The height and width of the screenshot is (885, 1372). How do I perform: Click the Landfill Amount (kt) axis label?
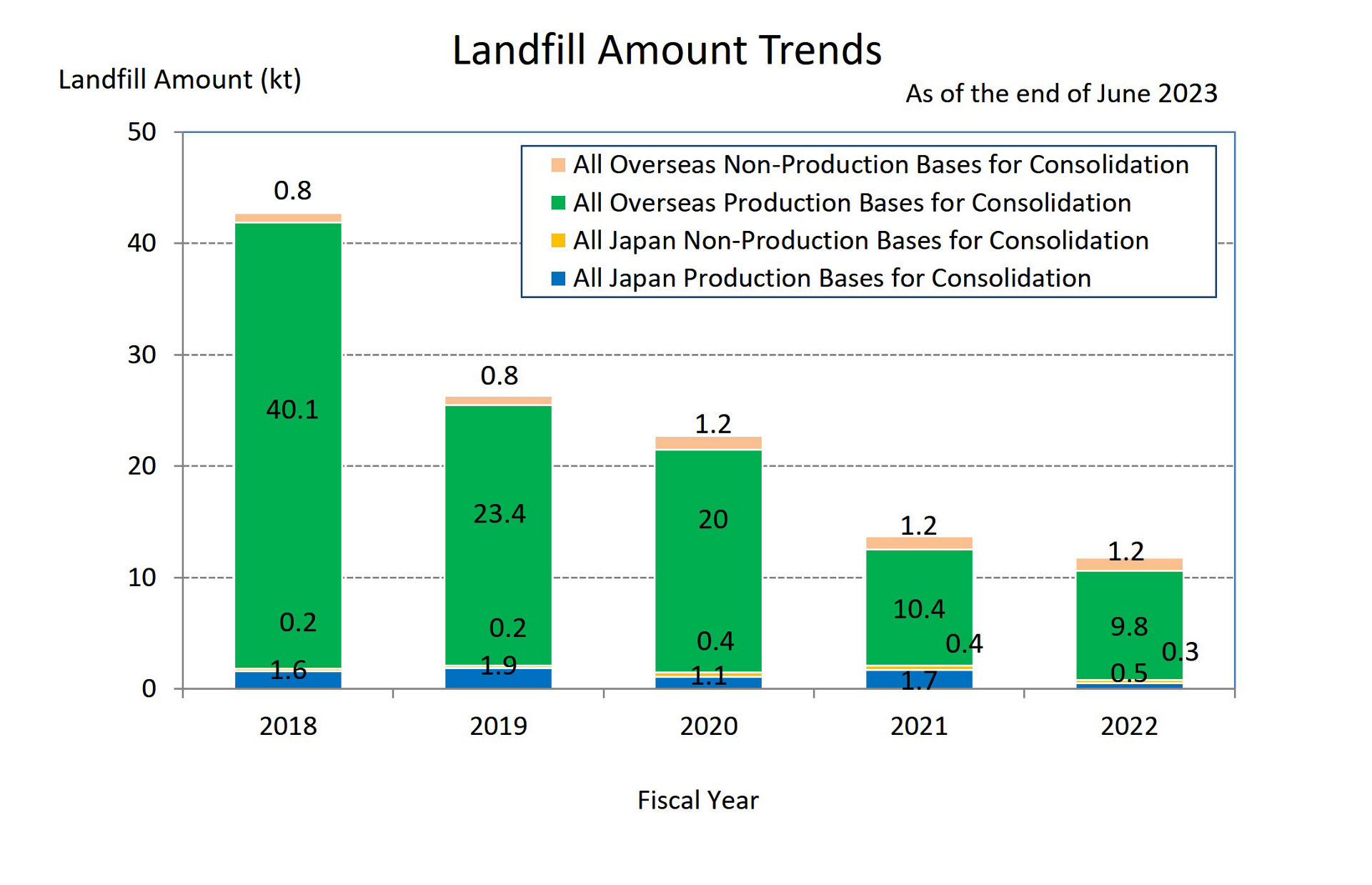coord(179,79)
